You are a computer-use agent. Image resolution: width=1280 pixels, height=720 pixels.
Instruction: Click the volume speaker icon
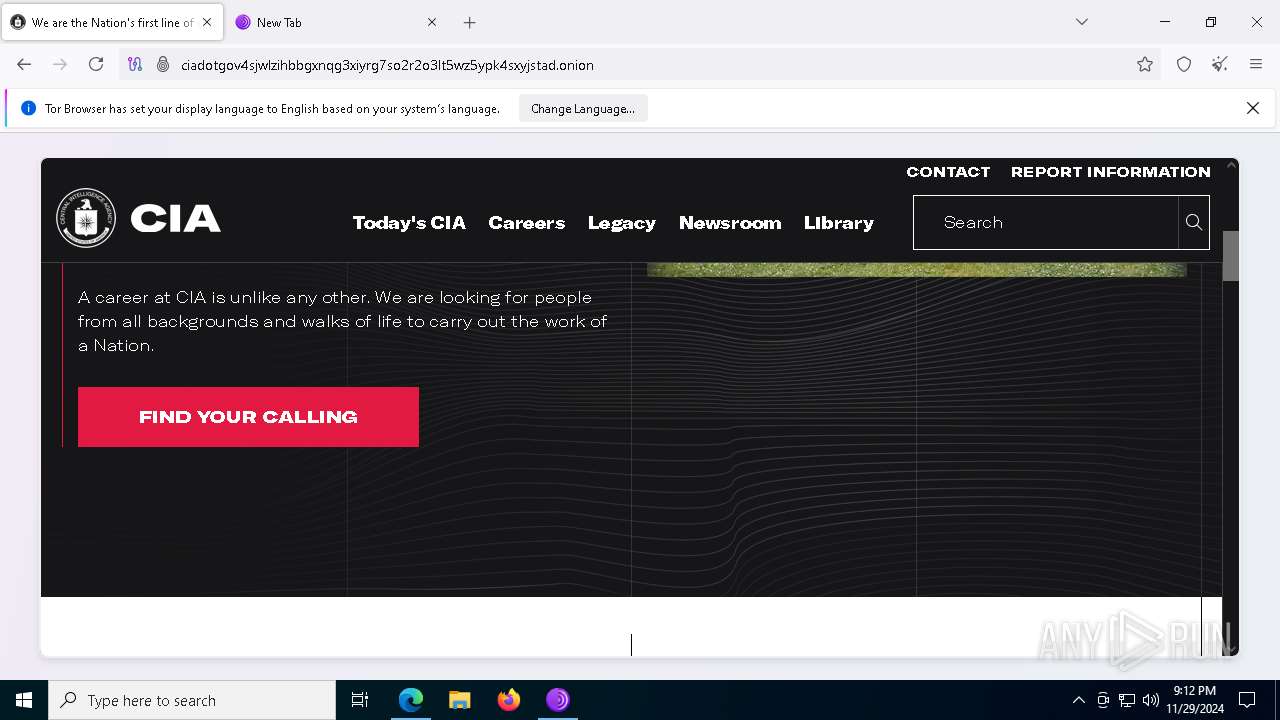pyautogui.click(x=1151, y=700)
